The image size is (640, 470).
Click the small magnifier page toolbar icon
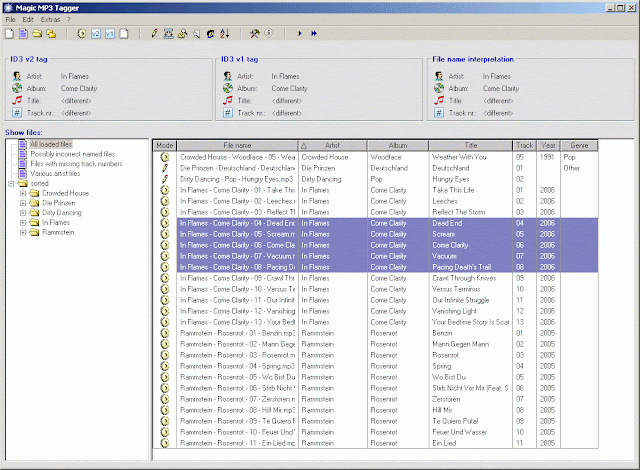click(196, 33)
